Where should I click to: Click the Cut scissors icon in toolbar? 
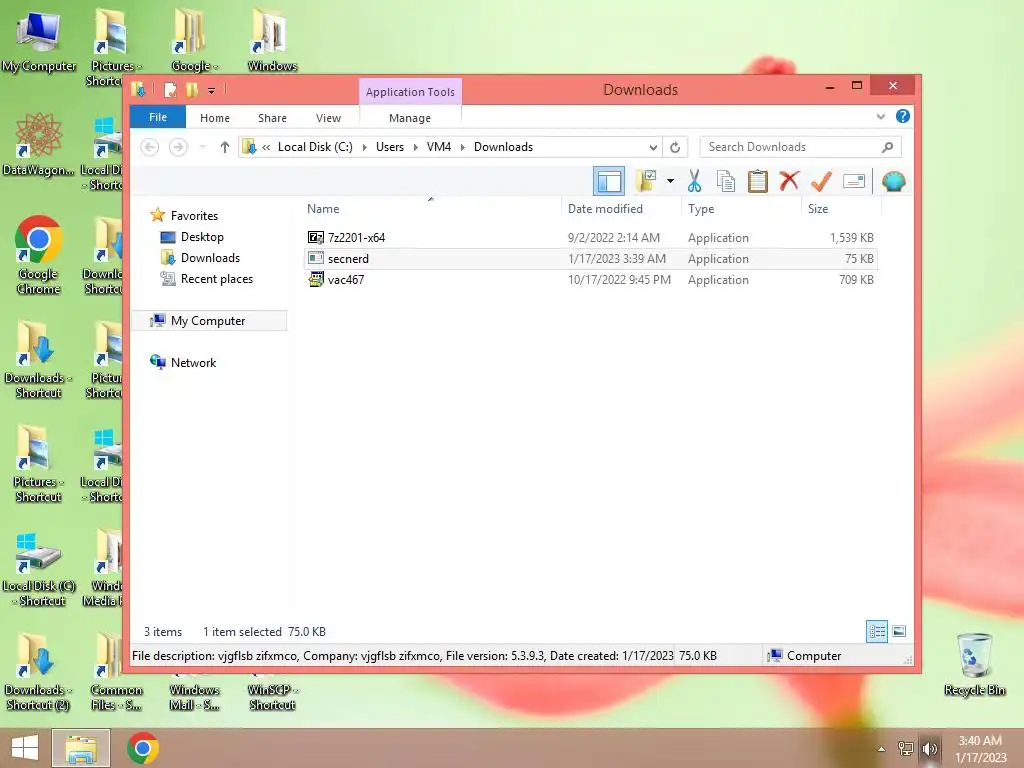click(x=694, y=181)
